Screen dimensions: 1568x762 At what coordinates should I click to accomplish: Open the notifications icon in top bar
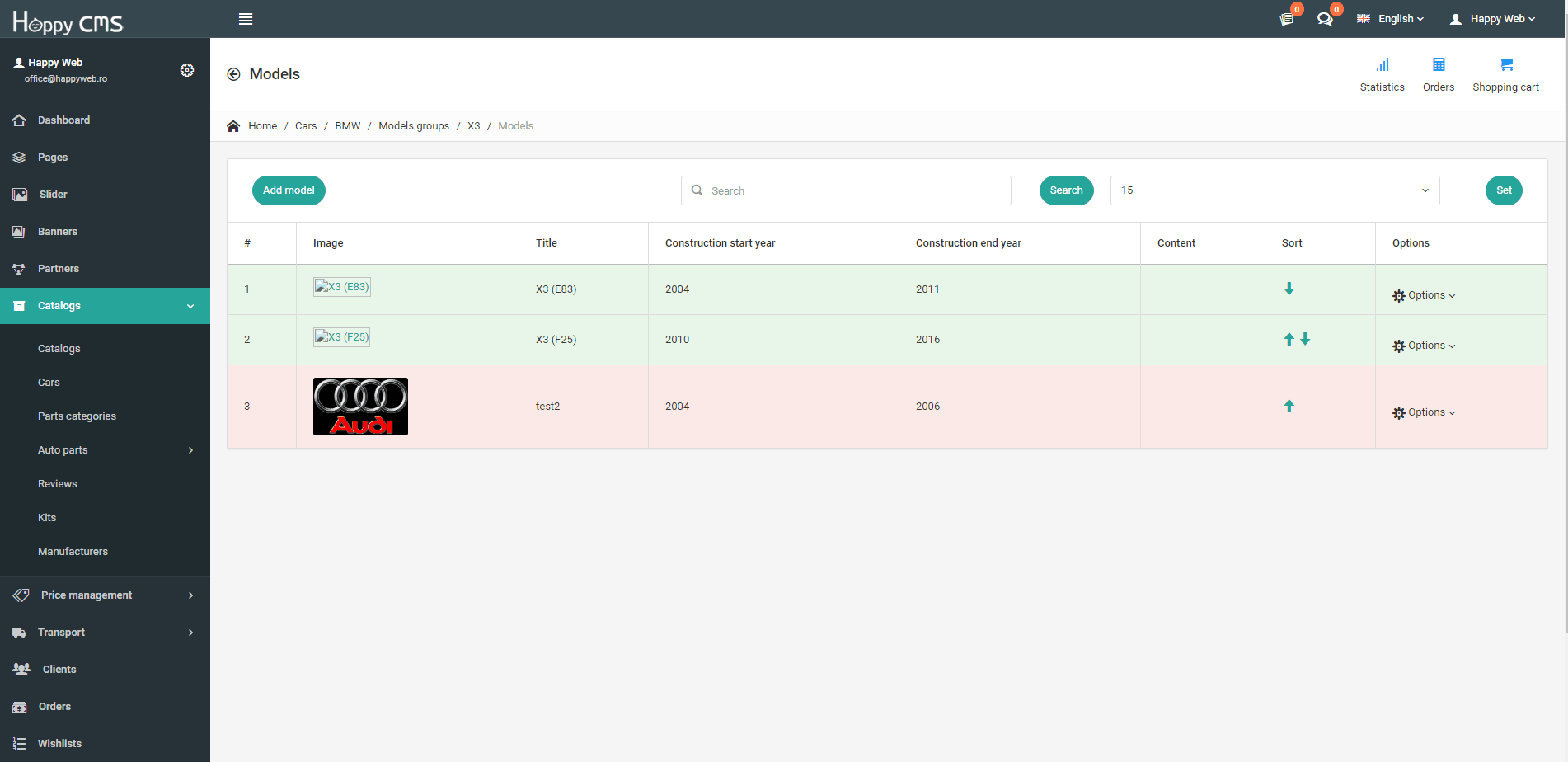pyautogui.click(x=1286, y=19)
